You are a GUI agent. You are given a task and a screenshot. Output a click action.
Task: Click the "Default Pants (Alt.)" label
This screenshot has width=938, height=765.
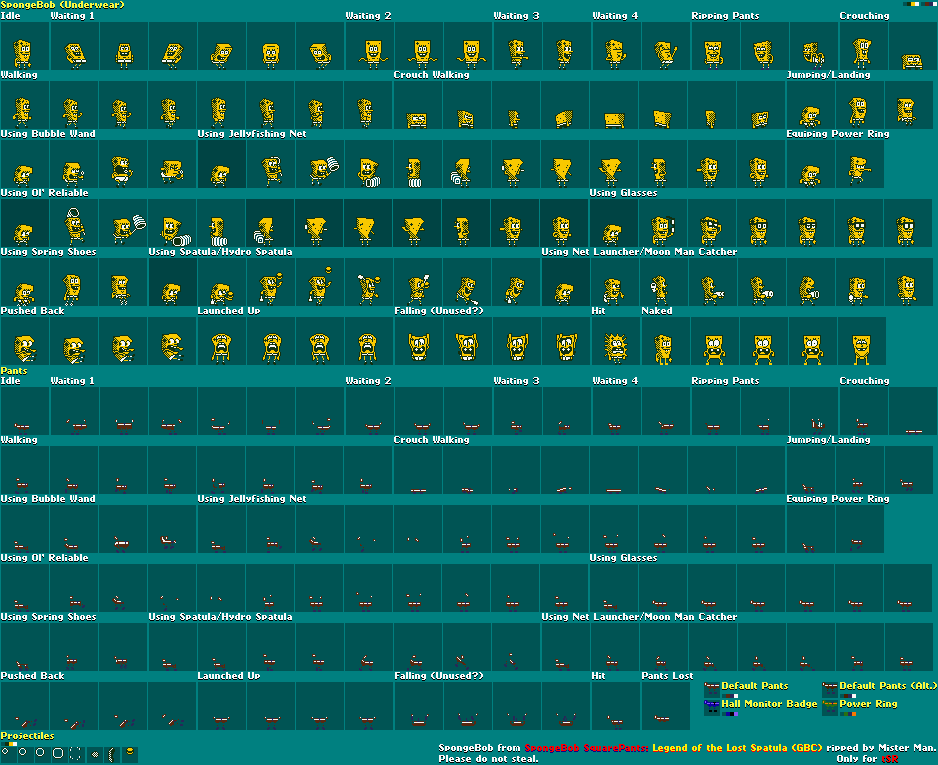[888, 686]
